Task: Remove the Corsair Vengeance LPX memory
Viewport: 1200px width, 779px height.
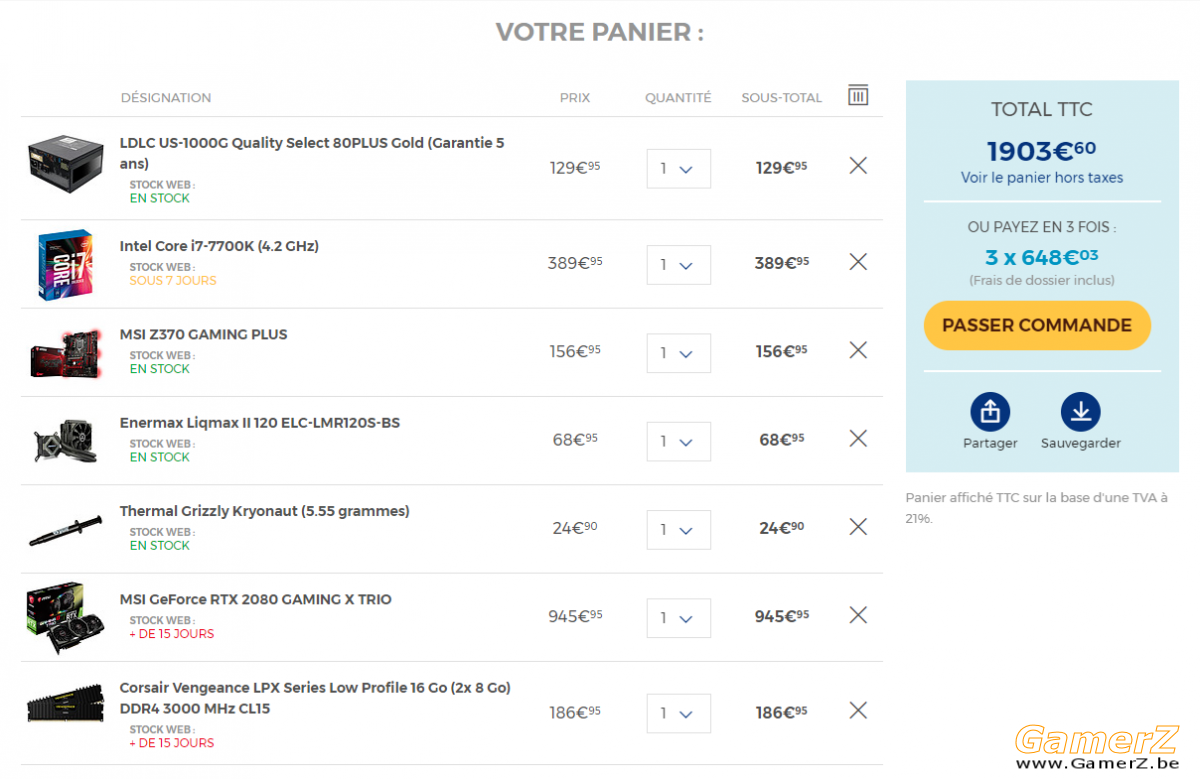Action: coord(858,711)
